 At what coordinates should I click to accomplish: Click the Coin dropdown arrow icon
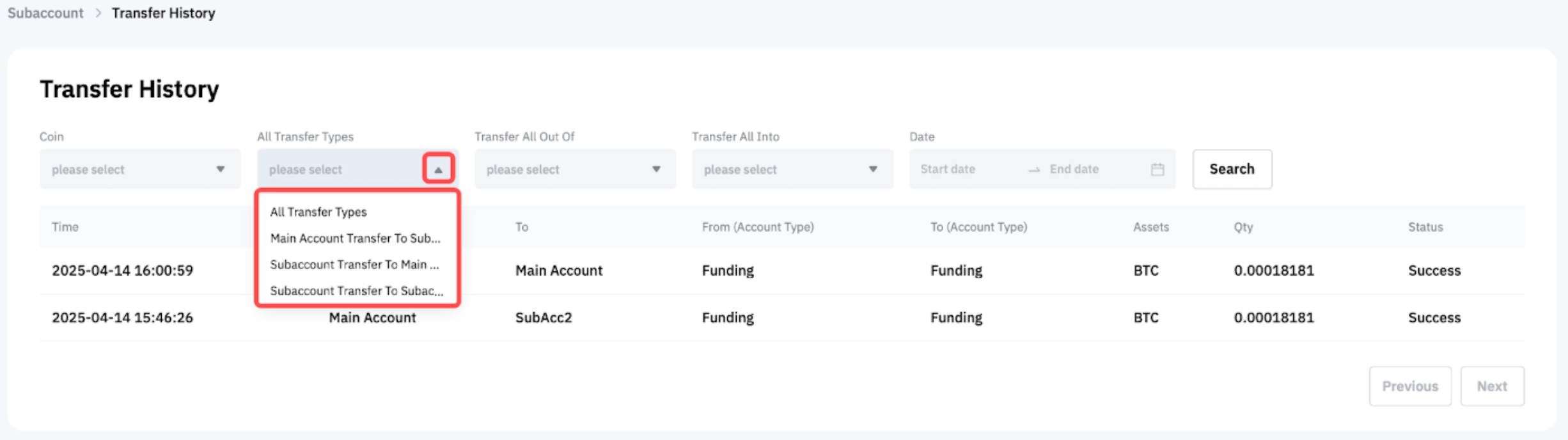[x=221, y=169]
